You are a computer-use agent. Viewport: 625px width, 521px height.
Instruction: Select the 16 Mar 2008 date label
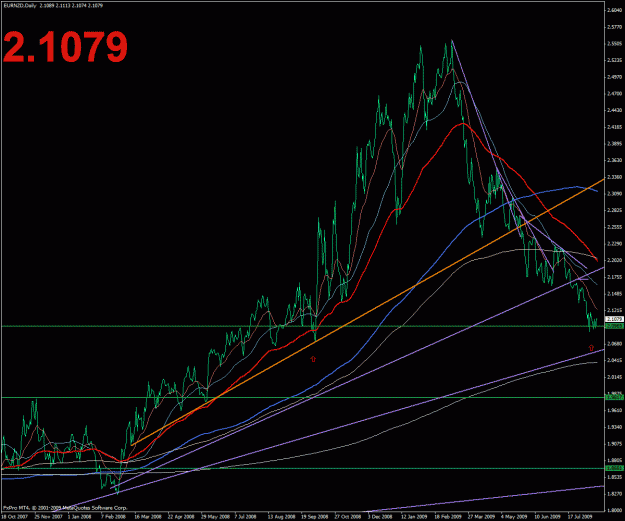tap(148, 517)
